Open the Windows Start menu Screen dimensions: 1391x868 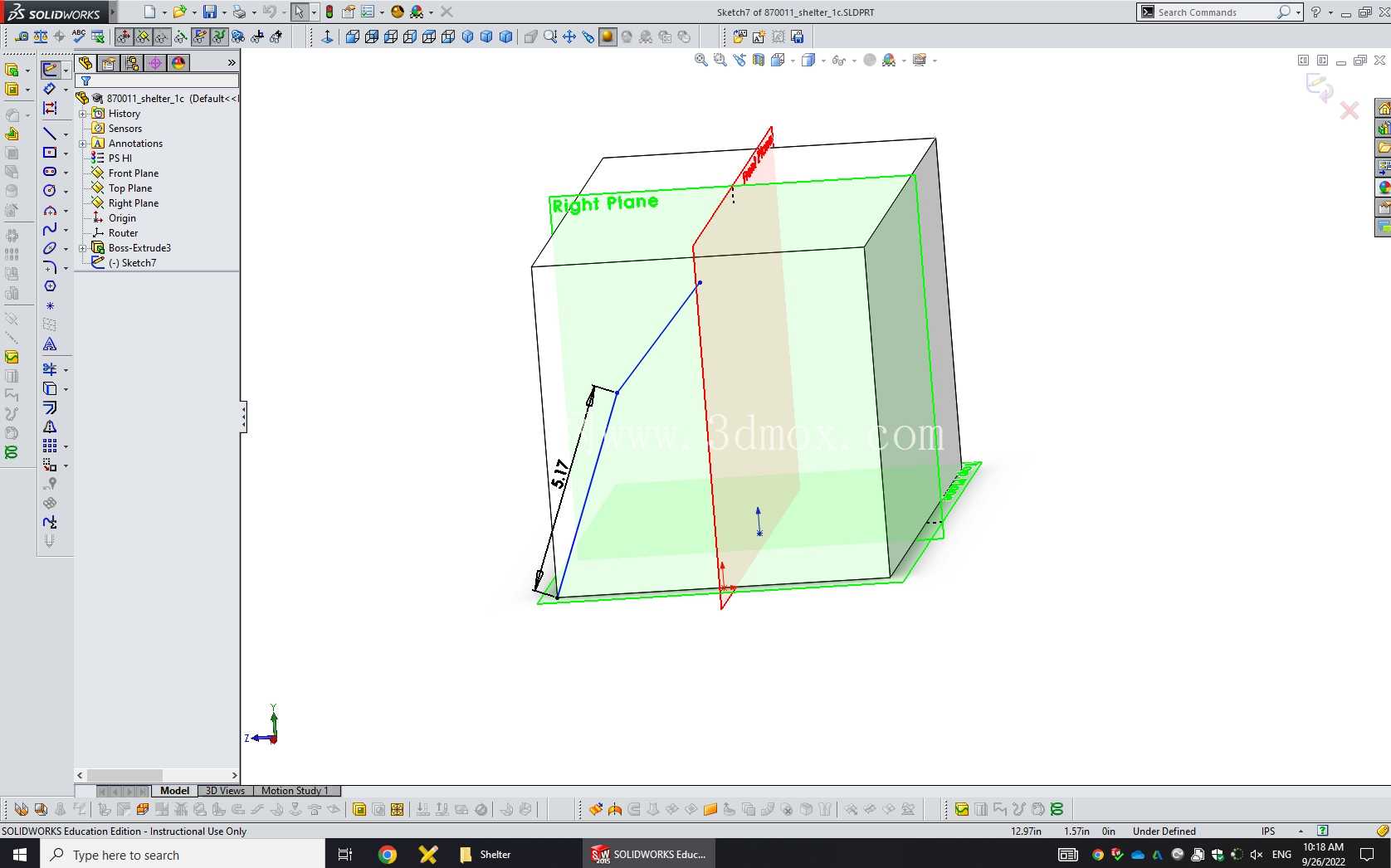click(x=20, y=854)
